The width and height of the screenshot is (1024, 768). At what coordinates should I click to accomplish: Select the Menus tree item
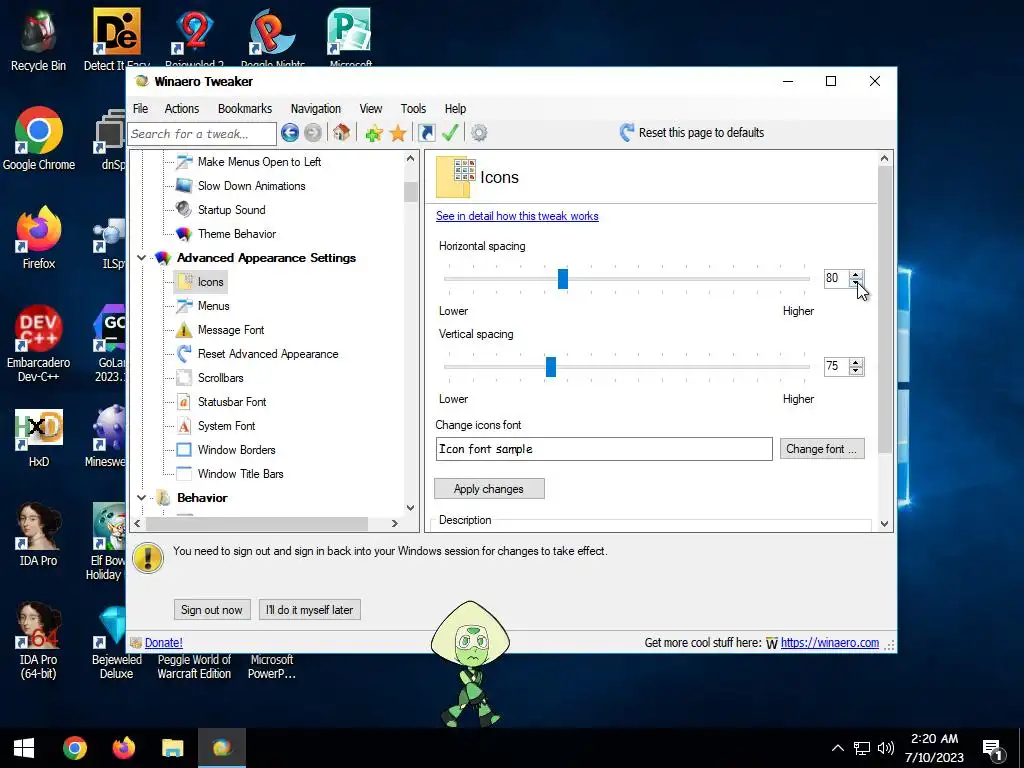pyautogui.click(x=214, y=306)
